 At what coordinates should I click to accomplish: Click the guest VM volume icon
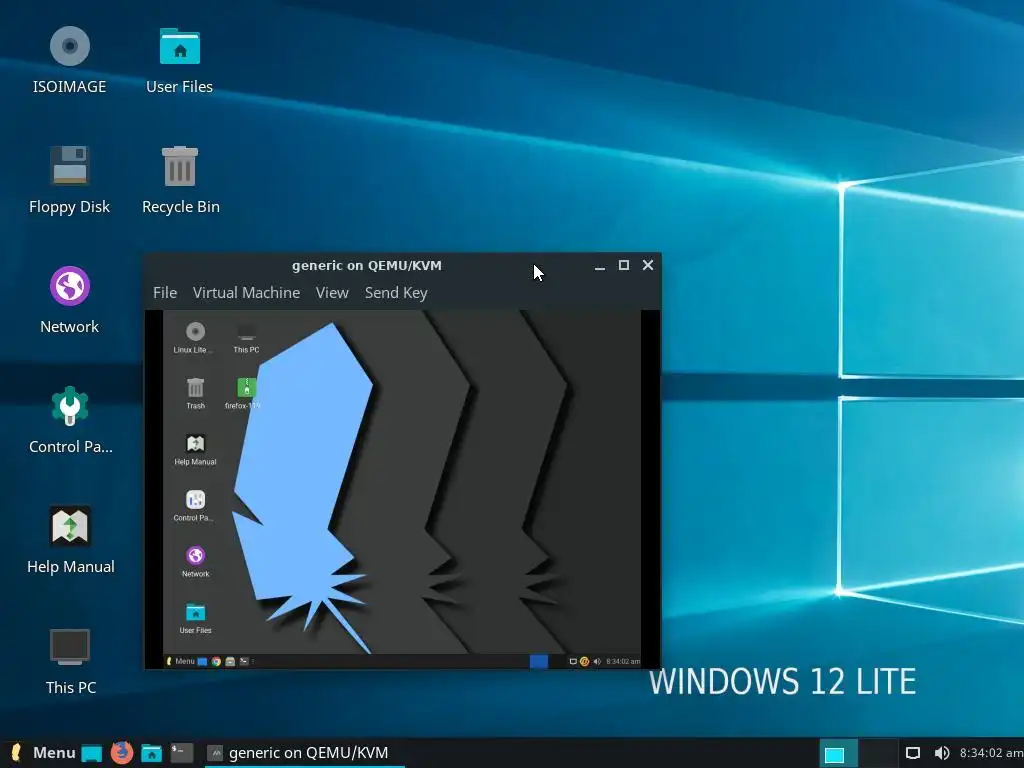tap(596, 662)
